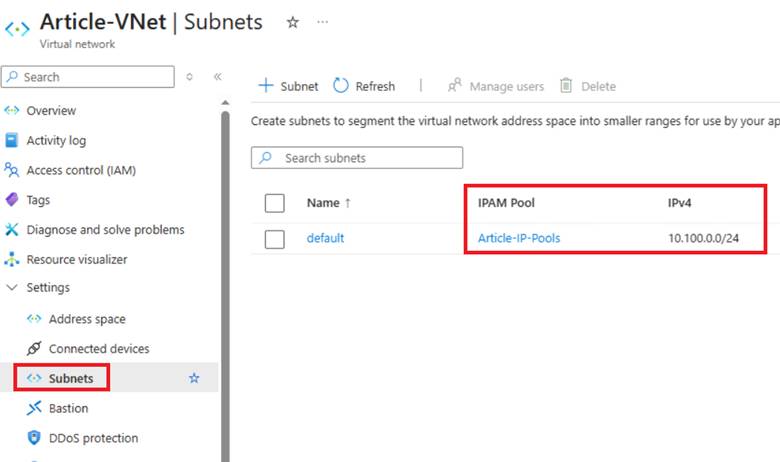Image resolution: width=780 pixels, height=462 pixels.
Task: Open Address space under Settings
Action: click(x=87, y=319)
